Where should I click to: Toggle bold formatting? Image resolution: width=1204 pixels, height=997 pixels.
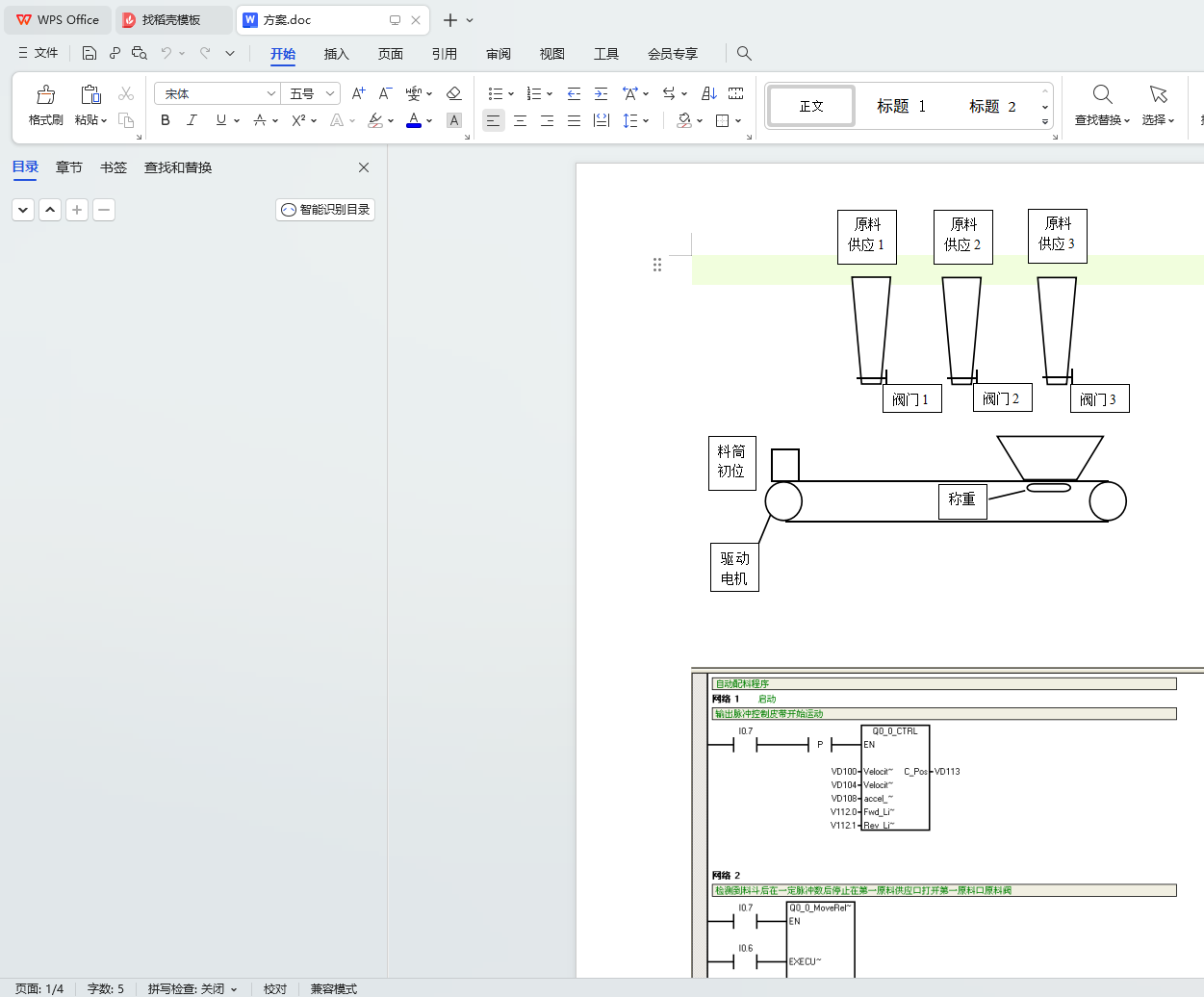166,120
